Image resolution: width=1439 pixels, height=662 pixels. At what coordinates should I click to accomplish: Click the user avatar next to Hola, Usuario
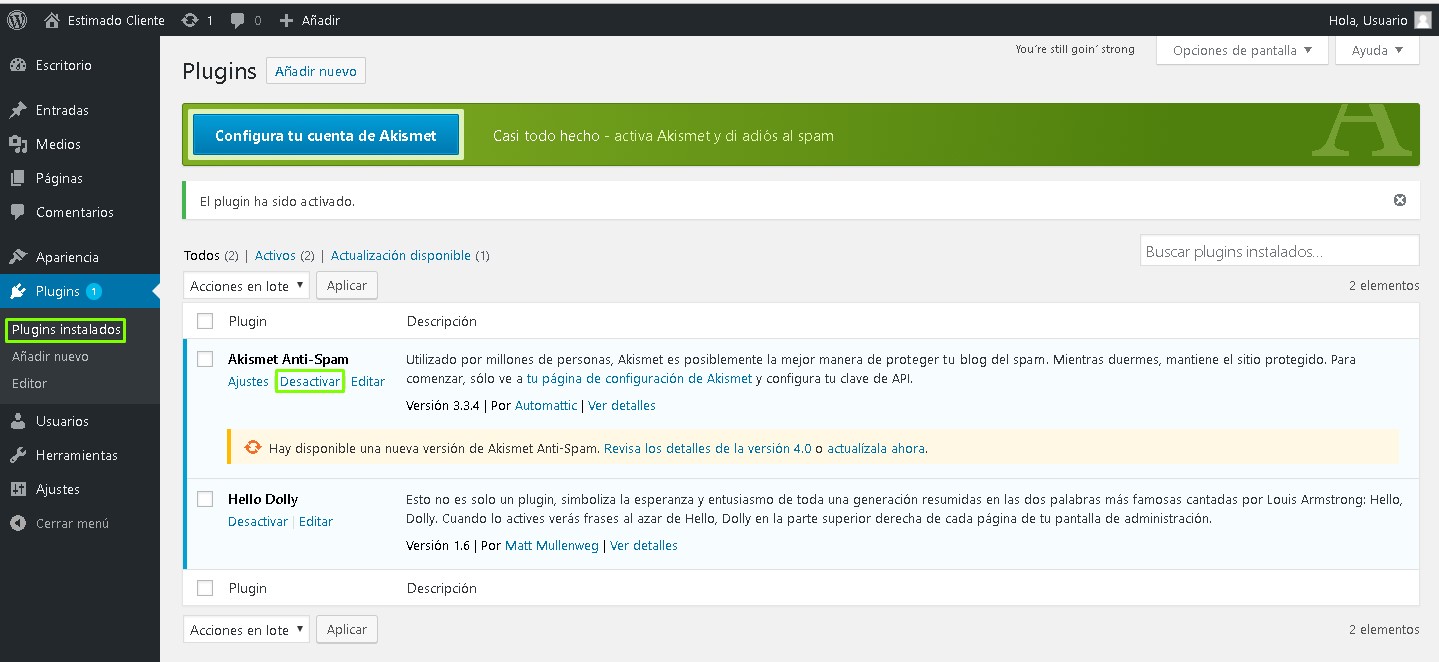click(1423, 20)
